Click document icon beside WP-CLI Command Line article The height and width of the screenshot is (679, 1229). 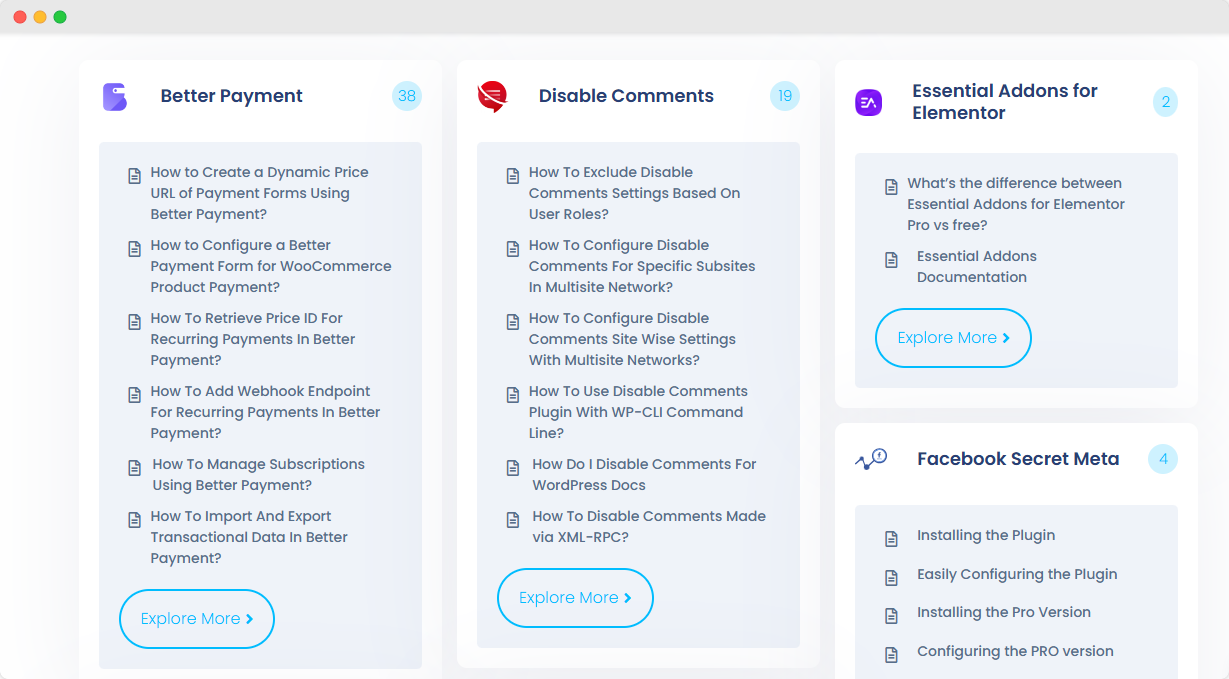click(x=512, y=395)
